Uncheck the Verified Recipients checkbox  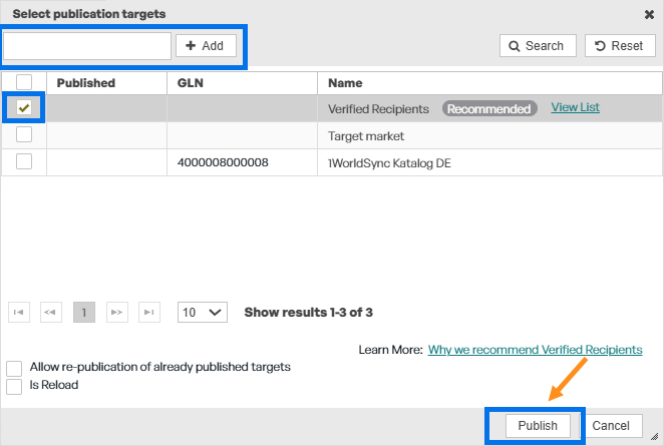(x=24, y=108)
